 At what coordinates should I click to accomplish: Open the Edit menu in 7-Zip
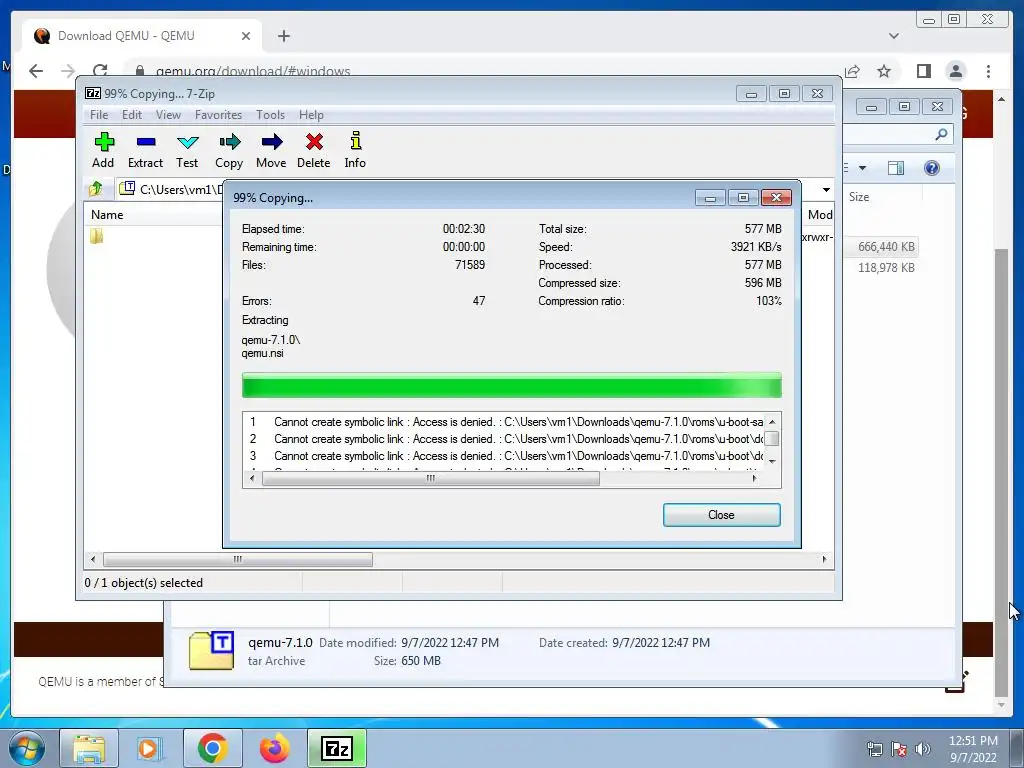[x=132, y=115]
